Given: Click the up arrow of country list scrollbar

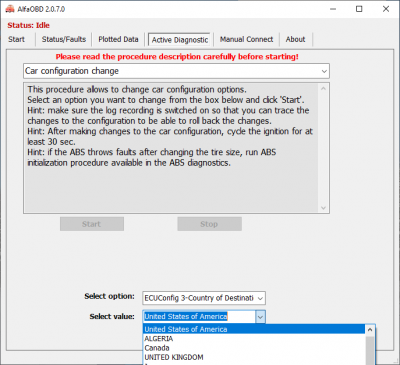Looking at the screenshot, I should tap(370, 330).
